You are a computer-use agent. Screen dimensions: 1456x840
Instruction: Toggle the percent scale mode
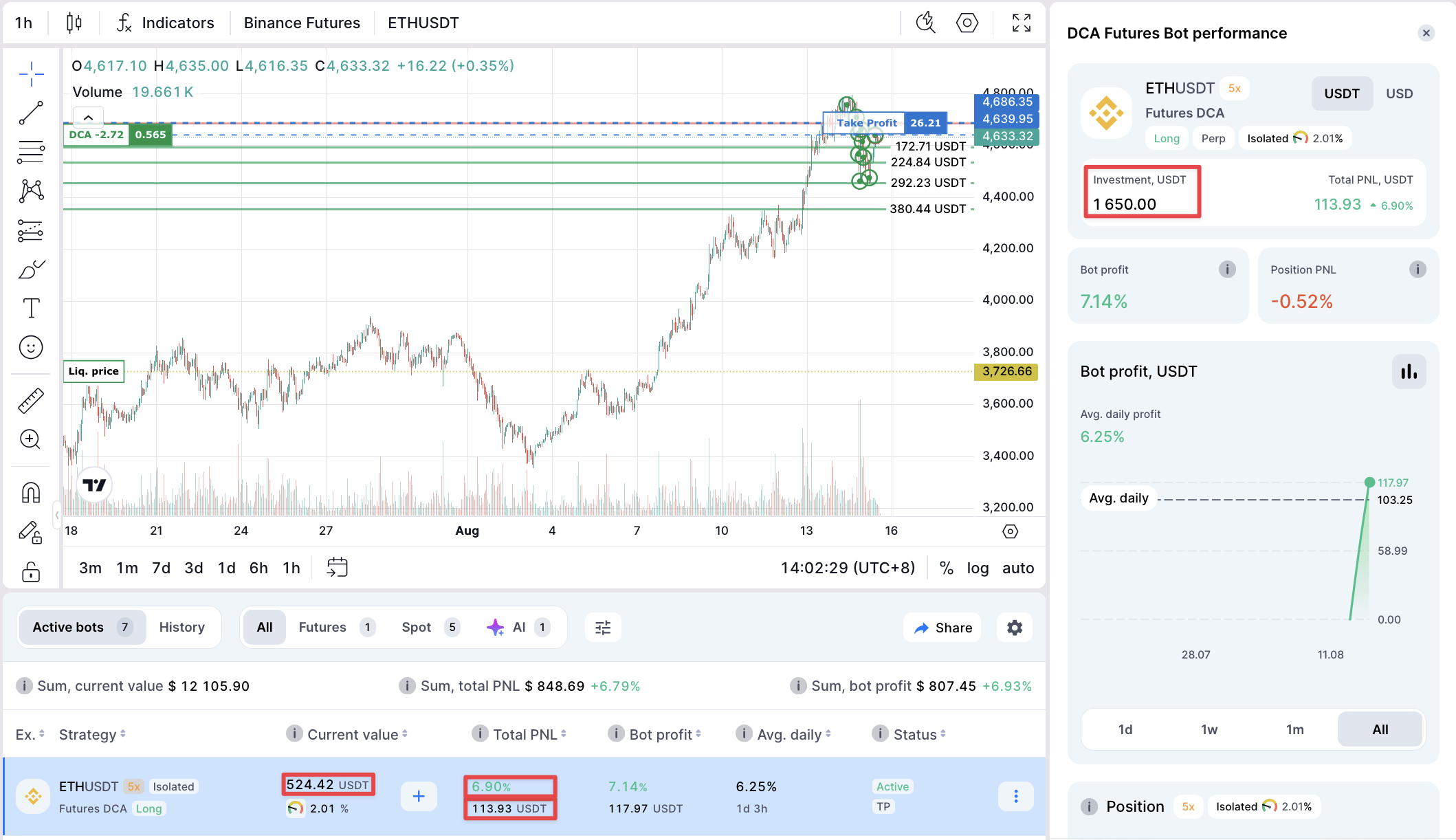point(947,568)
